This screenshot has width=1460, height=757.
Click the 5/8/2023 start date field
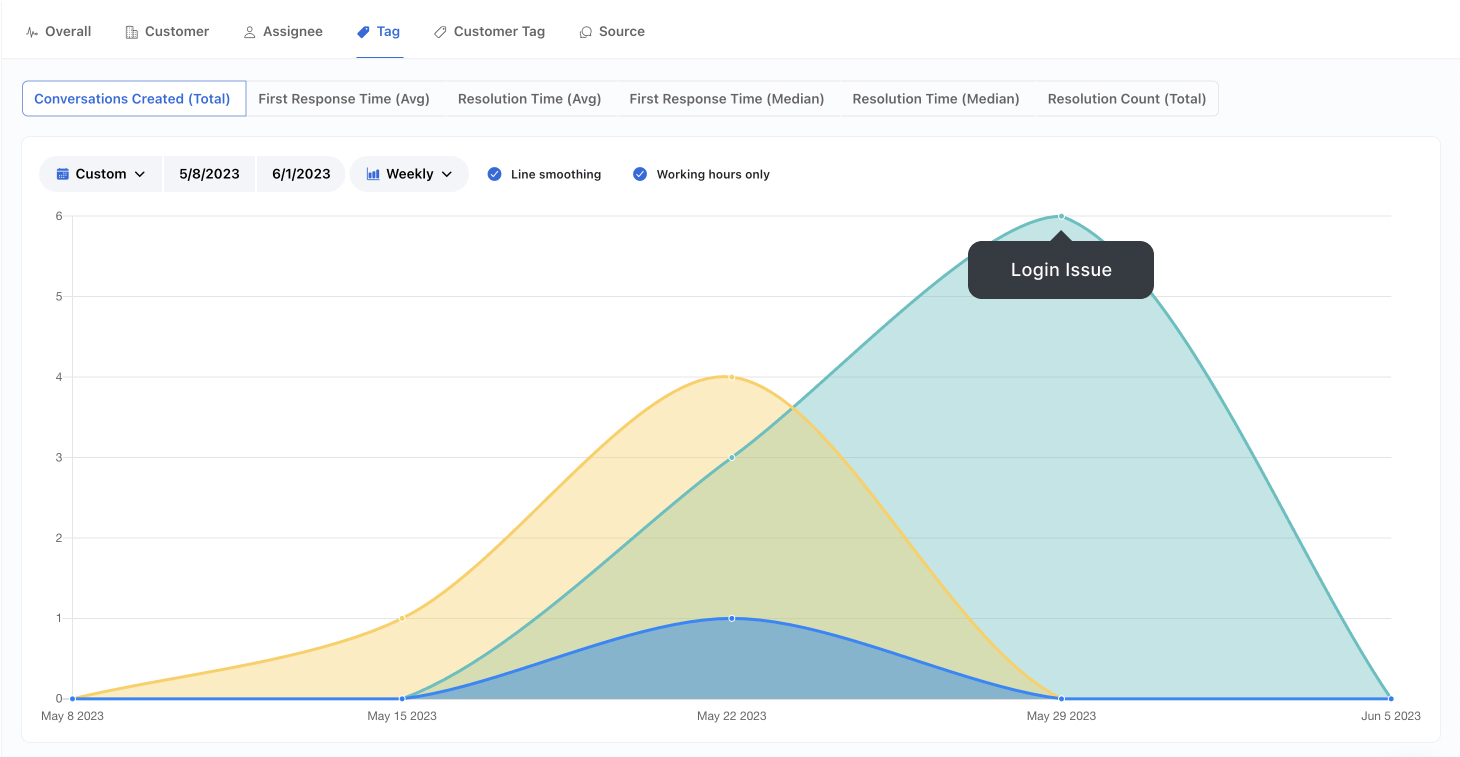click(209, 174)
